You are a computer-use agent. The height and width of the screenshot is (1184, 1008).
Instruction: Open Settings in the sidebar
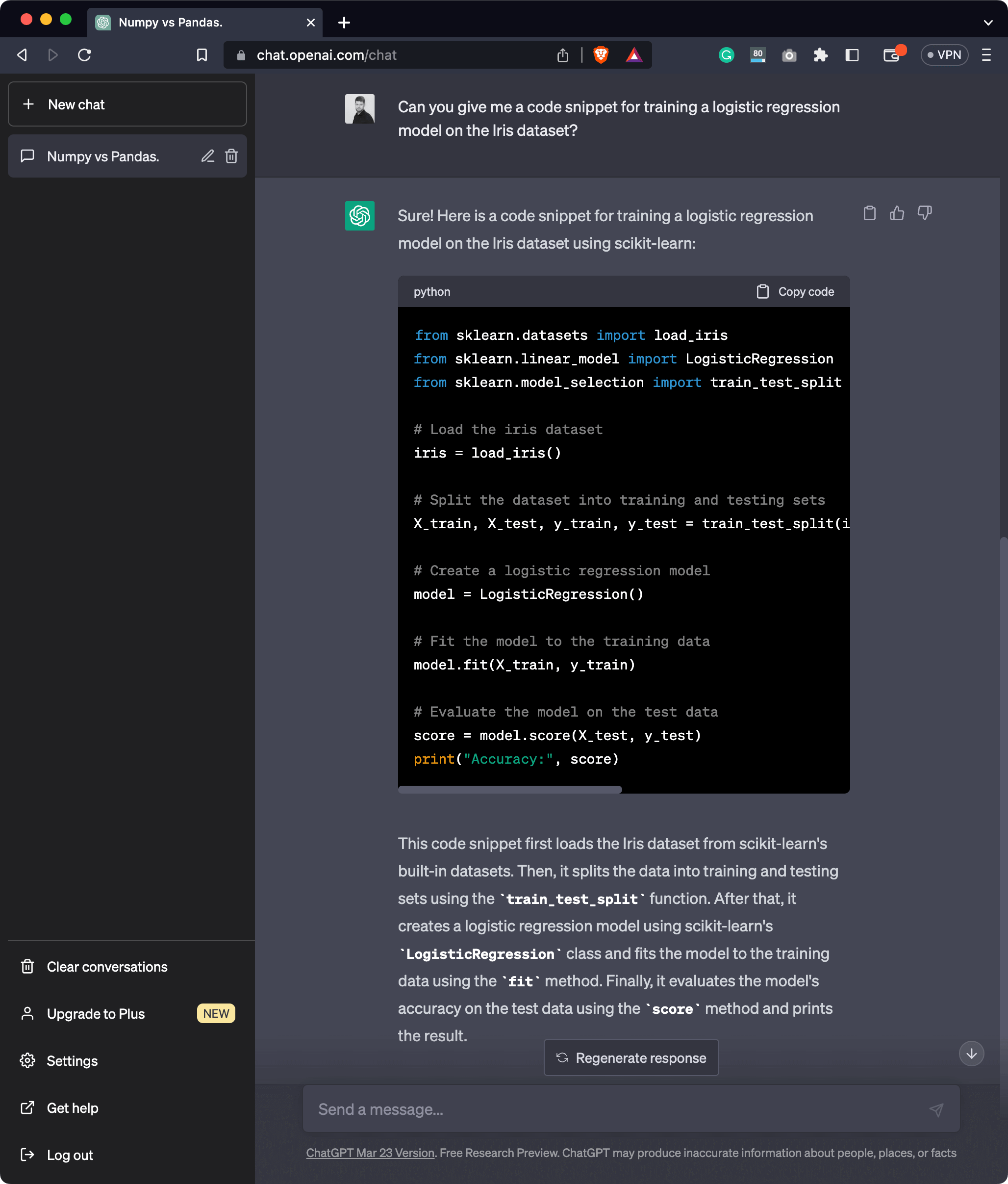point(72,1061)
